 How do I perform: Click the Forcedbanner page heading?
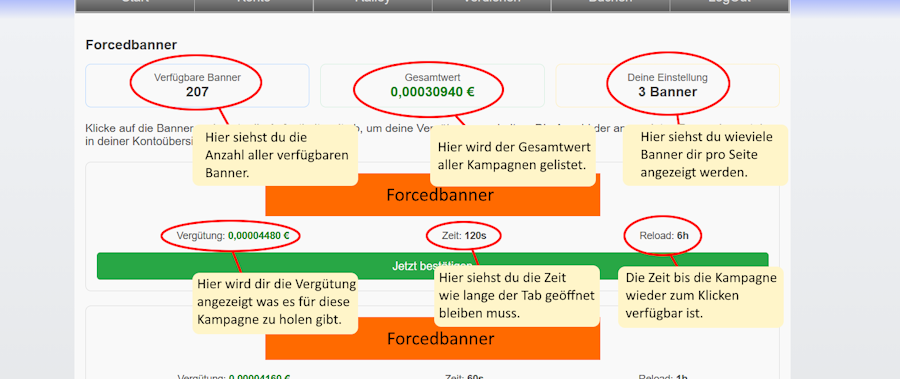(131, 45)
